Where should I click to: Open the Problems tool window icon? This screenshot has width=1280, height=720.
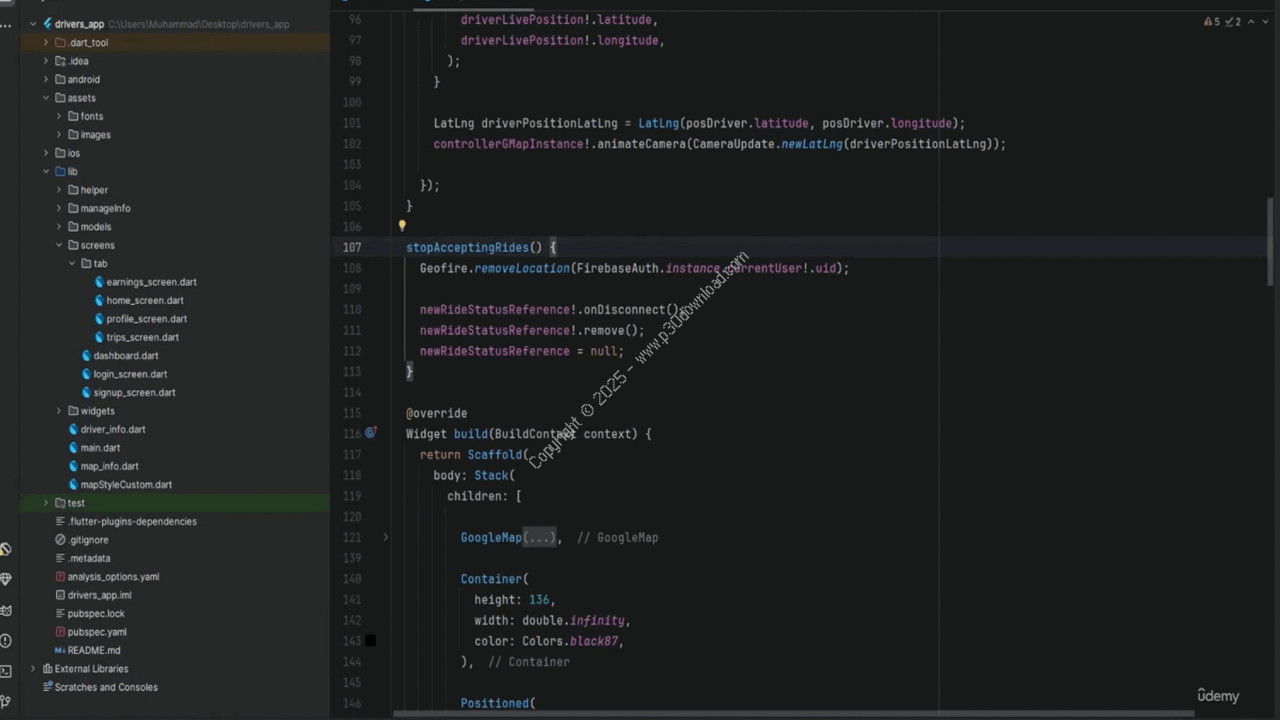pos(6,640)
